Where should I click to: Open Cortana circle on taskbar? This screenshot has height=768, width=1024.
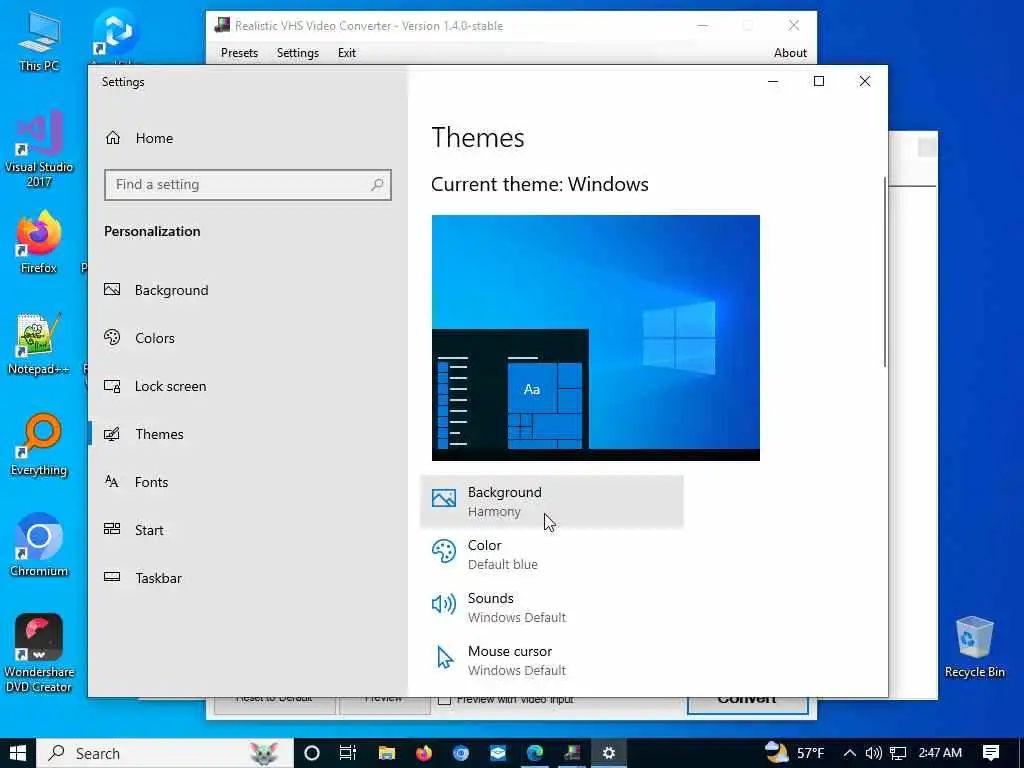tap(312, 753)
